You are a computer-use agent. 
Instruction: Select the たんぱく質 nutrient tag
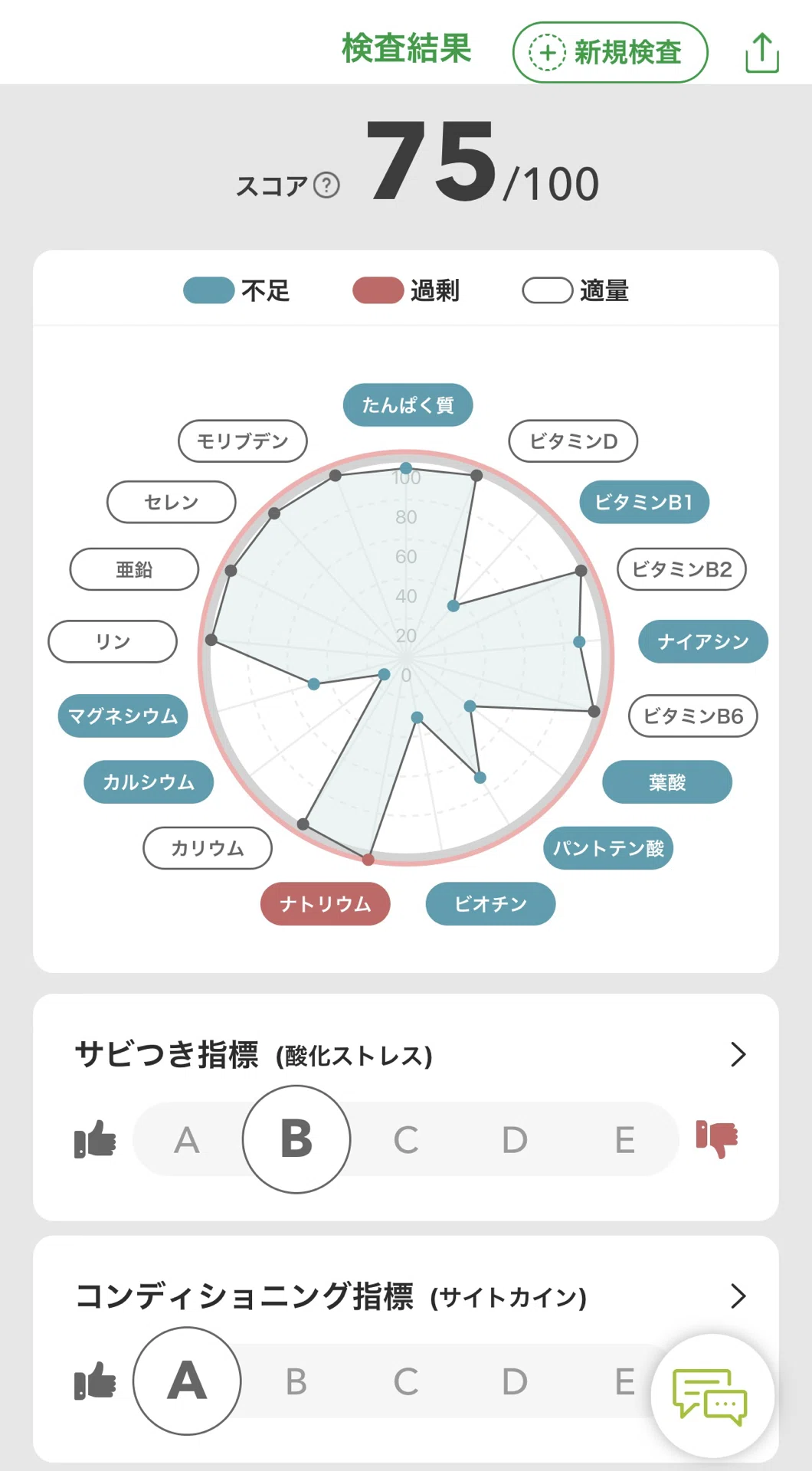[x=408, y=405]
